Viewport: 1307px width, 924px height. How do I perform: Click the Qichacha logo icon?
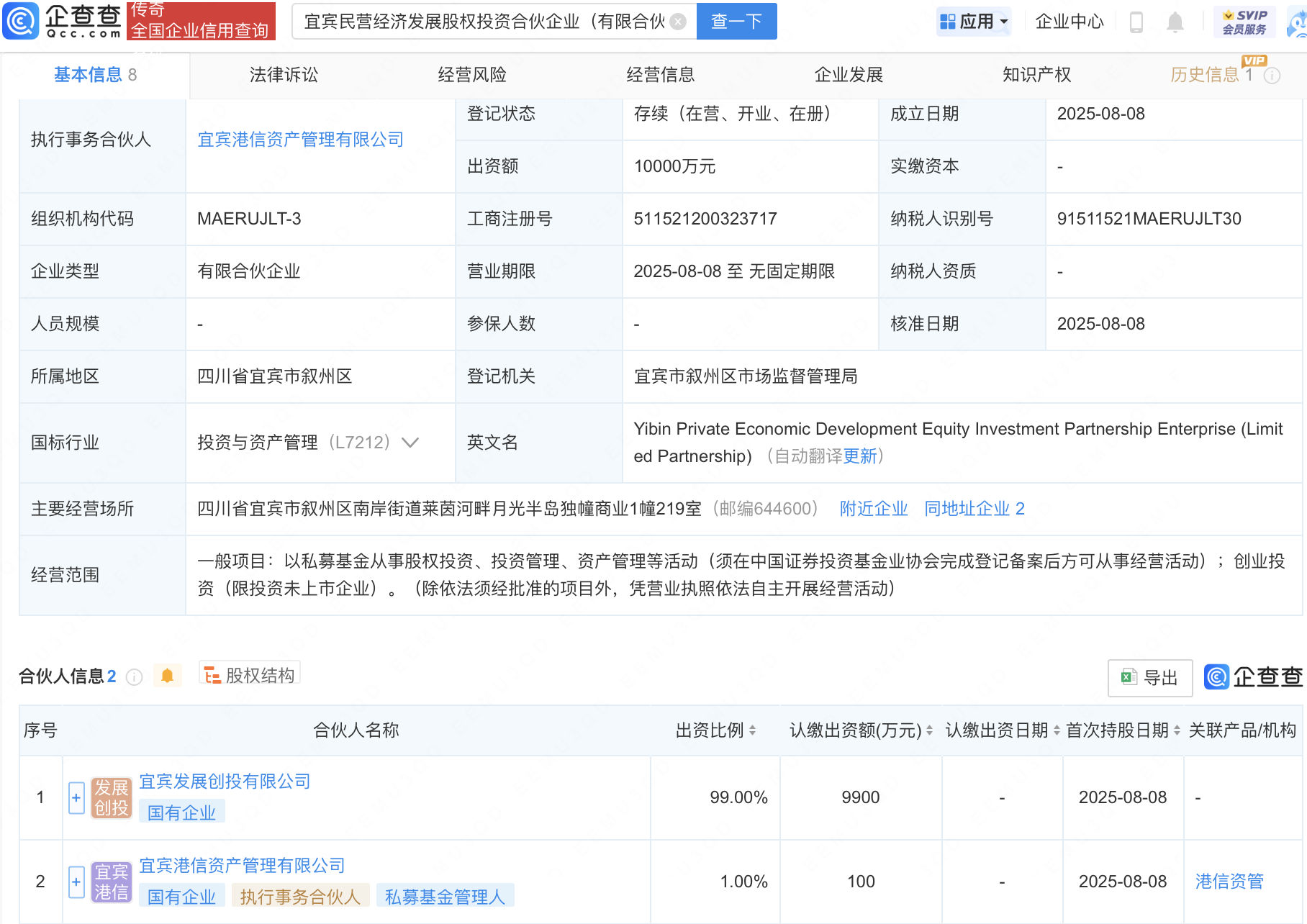(20, 21)
